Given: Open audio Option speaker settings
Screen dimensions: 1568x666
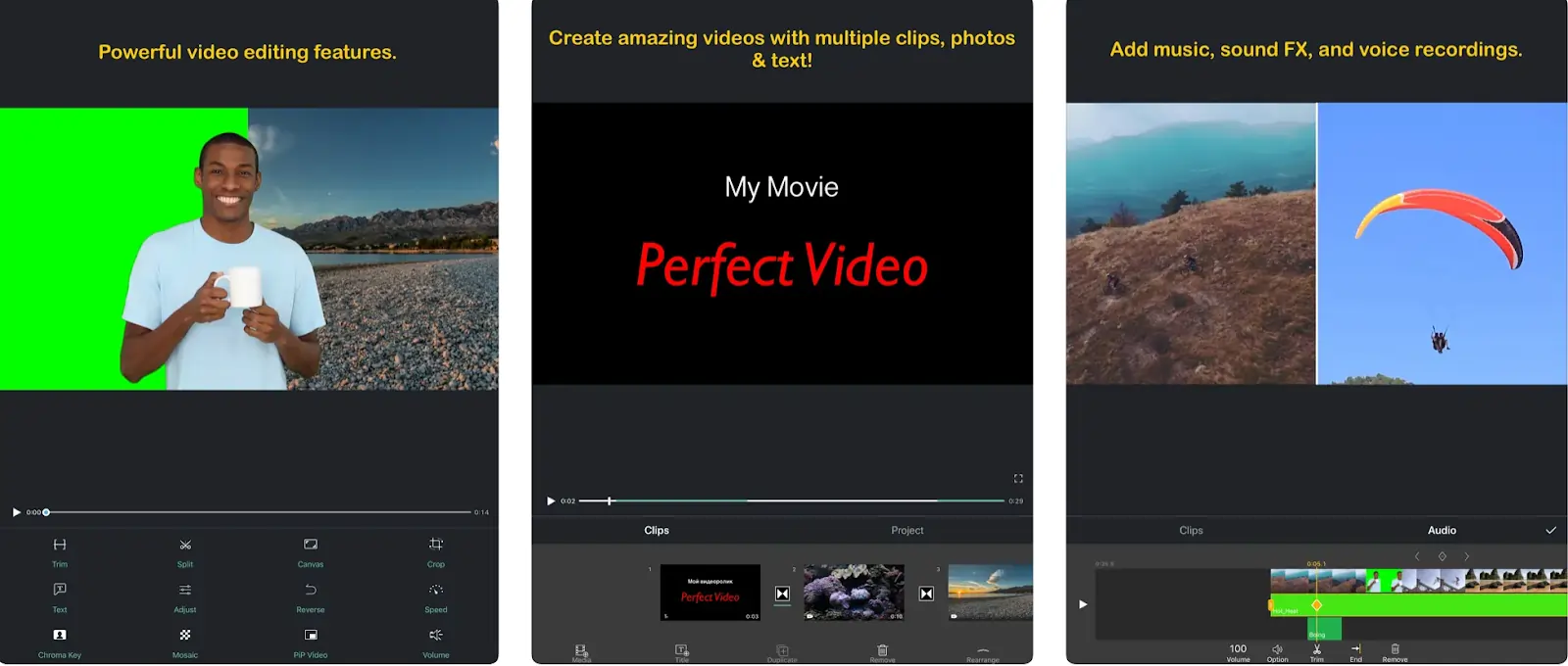Looking at the screenshot, I should 1278,653.
